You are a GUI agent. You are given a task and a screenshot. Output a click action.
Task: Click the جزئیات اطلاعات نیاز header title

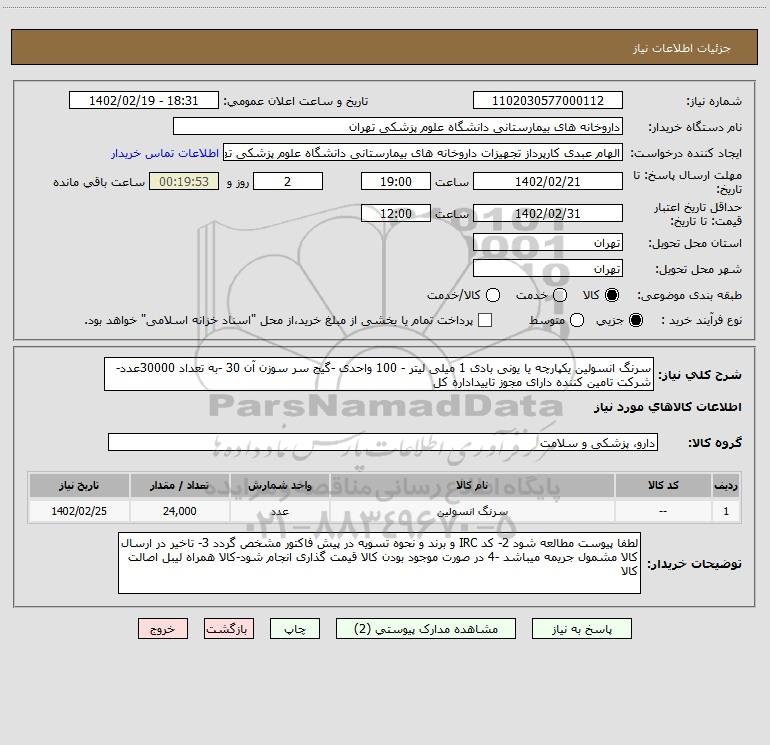click(682, 48)
